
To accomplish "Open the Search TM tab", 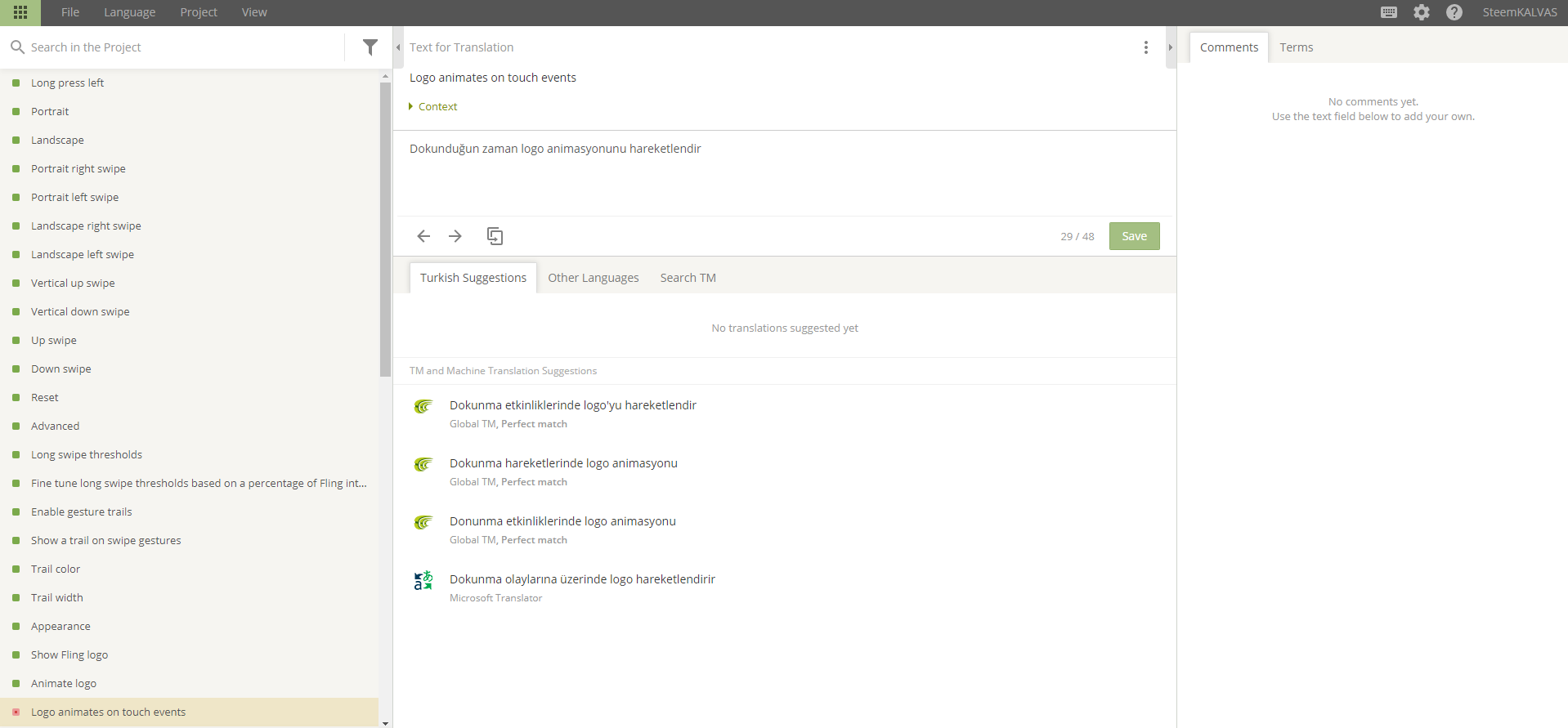I will coord(688,278).
